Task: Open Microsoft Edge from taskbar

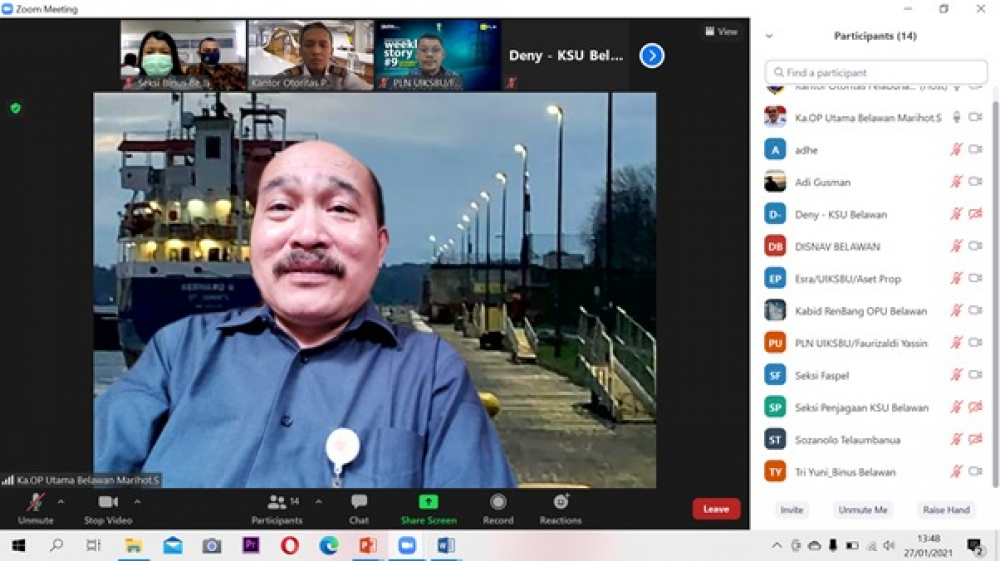Action: tap(328, 546)
